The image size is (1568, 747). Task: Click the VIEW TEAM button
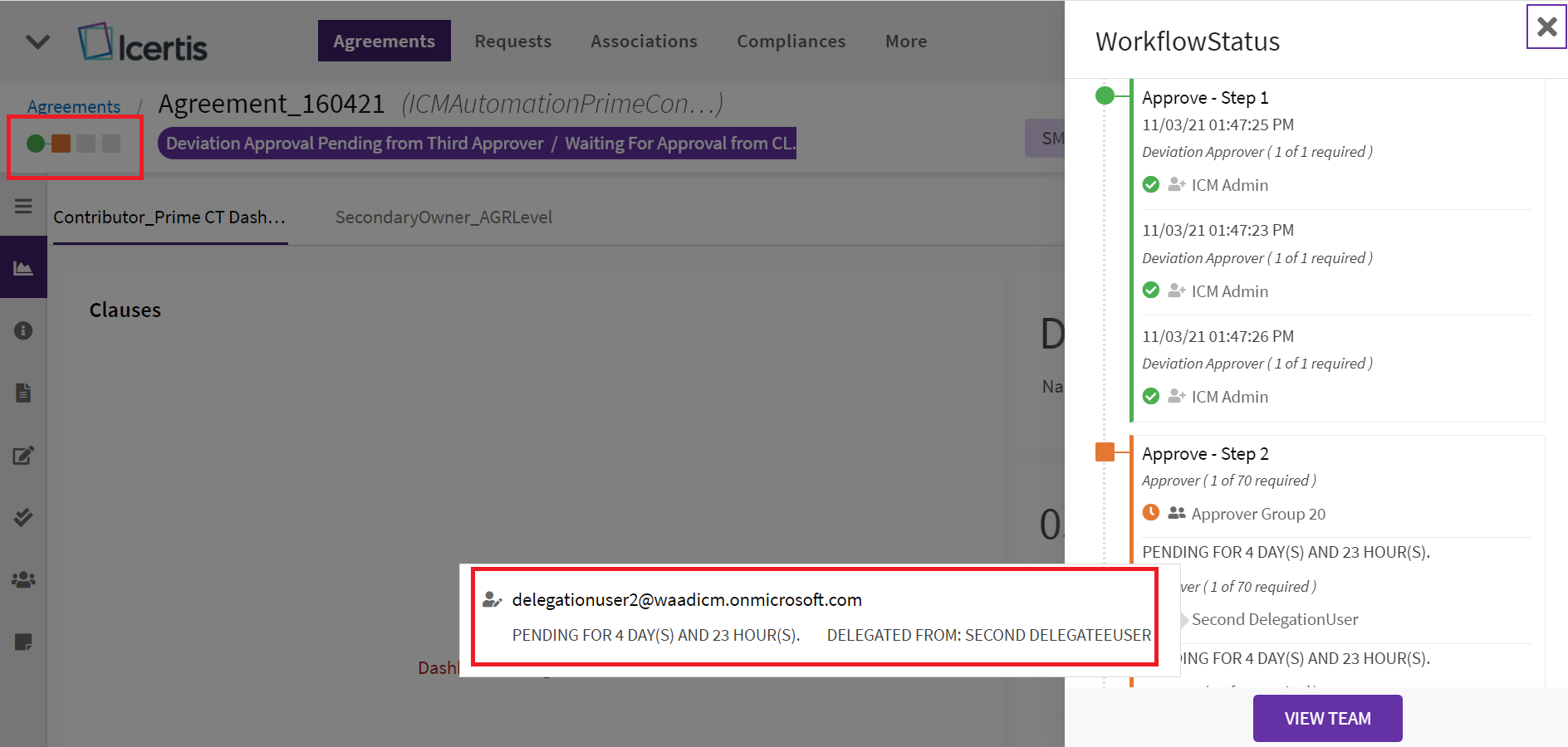1326,718
